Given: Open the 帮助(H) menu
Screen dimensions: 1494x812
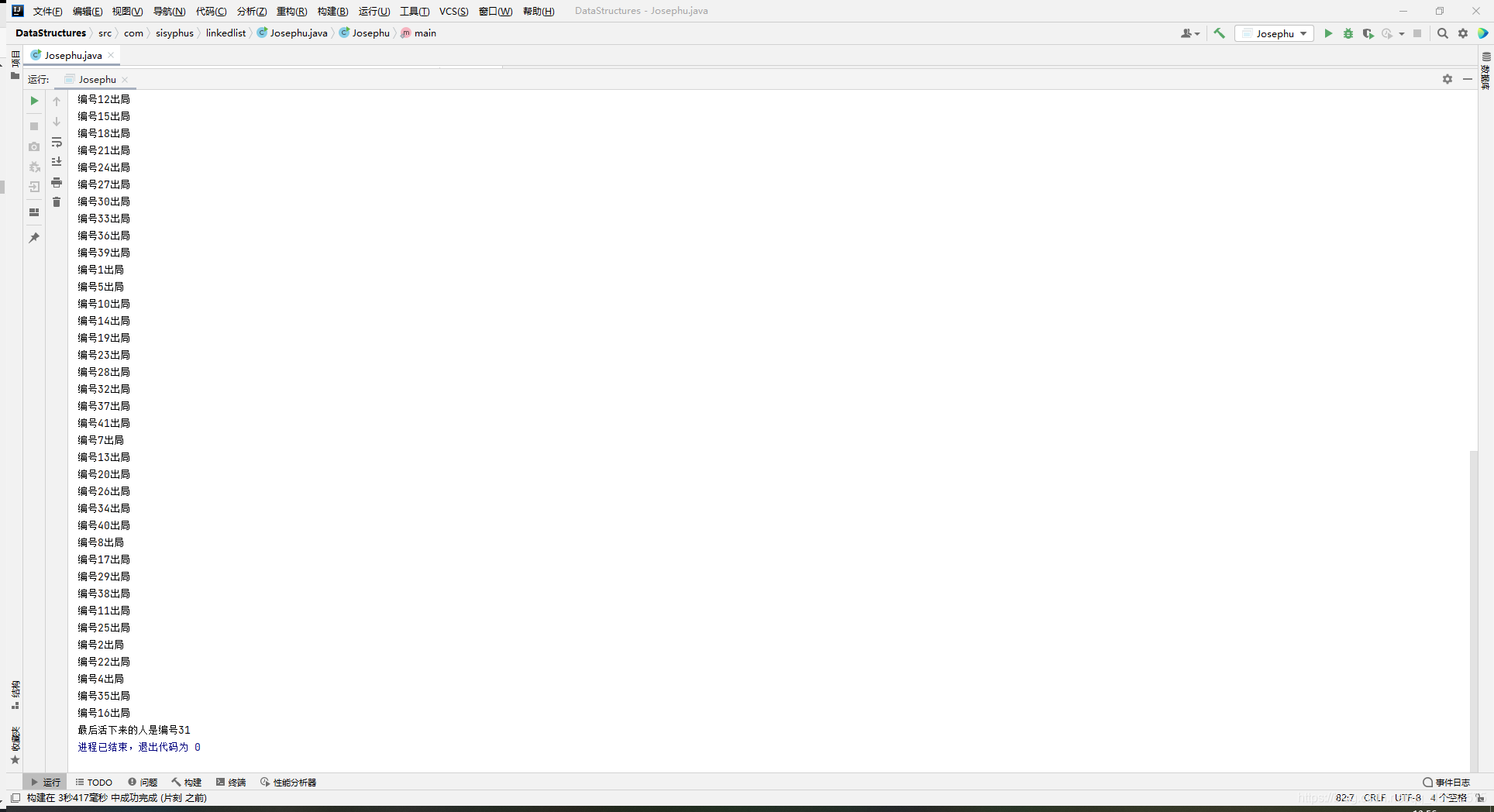Looking at the screenshot, I should click(539, 11).
